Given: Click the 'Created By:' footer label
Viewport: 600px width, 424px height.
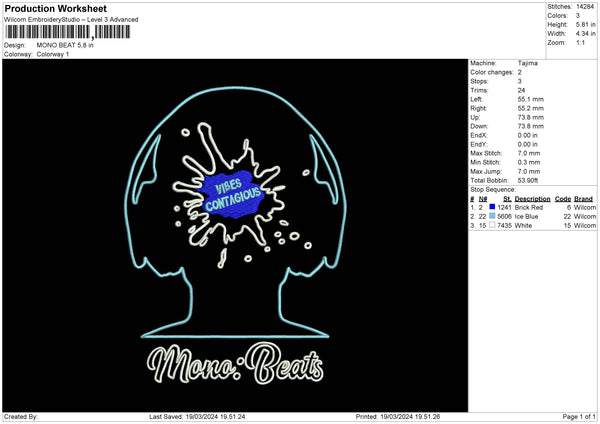Looking at the screenshot, I should tap(21, 417).
